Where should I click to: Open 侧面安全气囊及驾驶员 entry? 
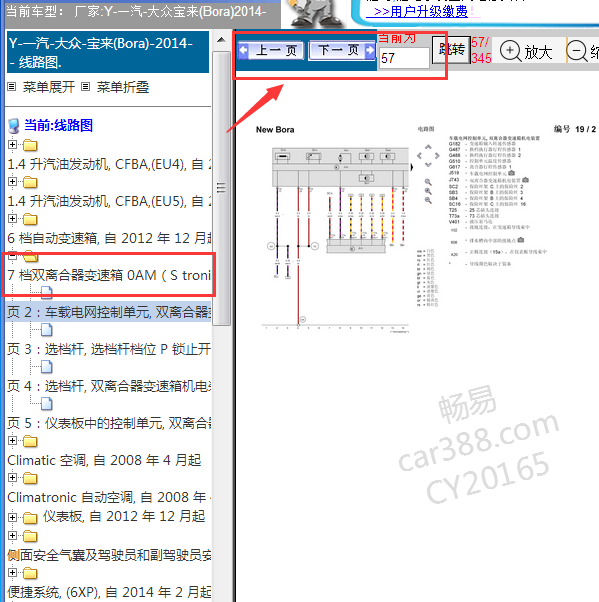[109, 555]
